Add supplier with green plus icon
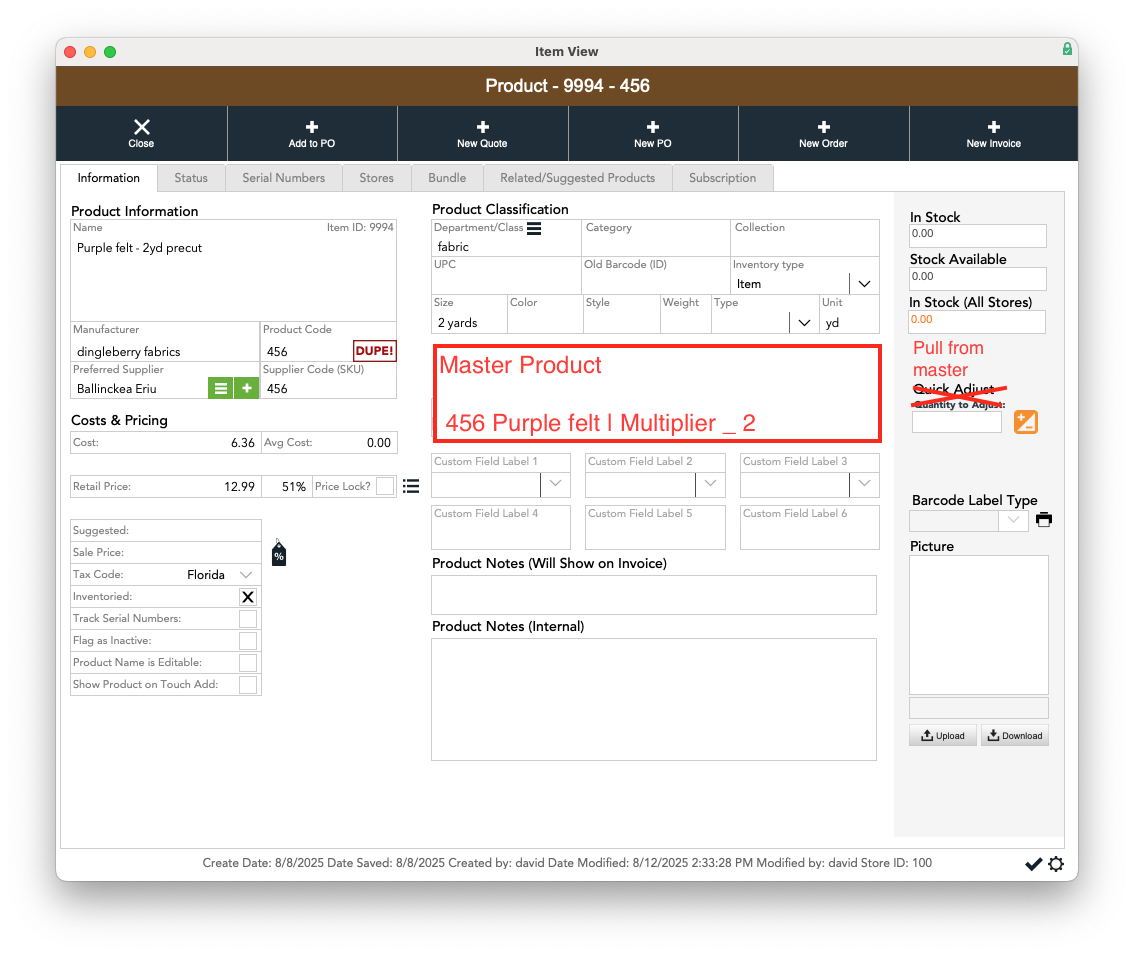 click(246, 388)
